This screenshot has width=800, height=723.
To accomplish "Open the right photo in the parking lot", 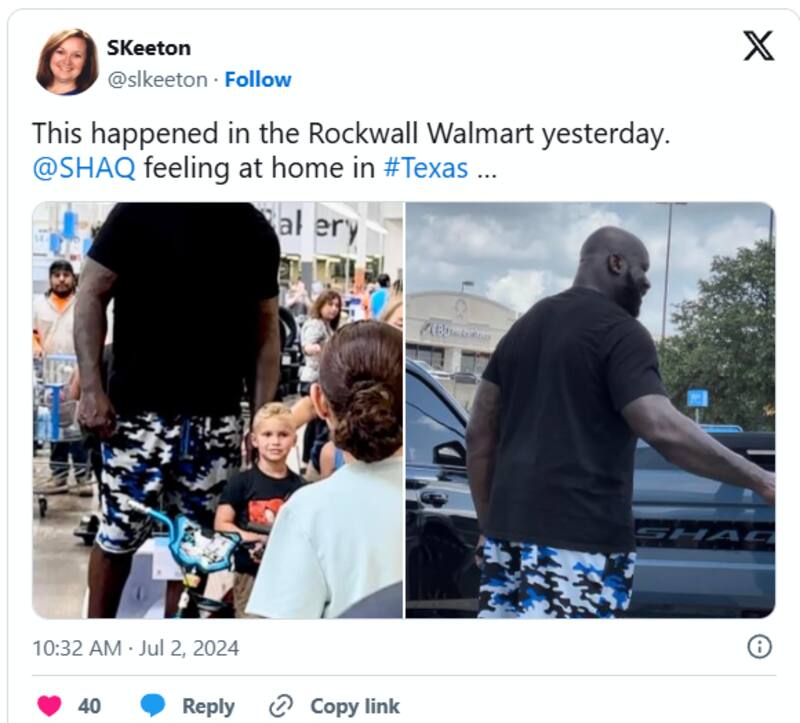I will coord(590,410).
